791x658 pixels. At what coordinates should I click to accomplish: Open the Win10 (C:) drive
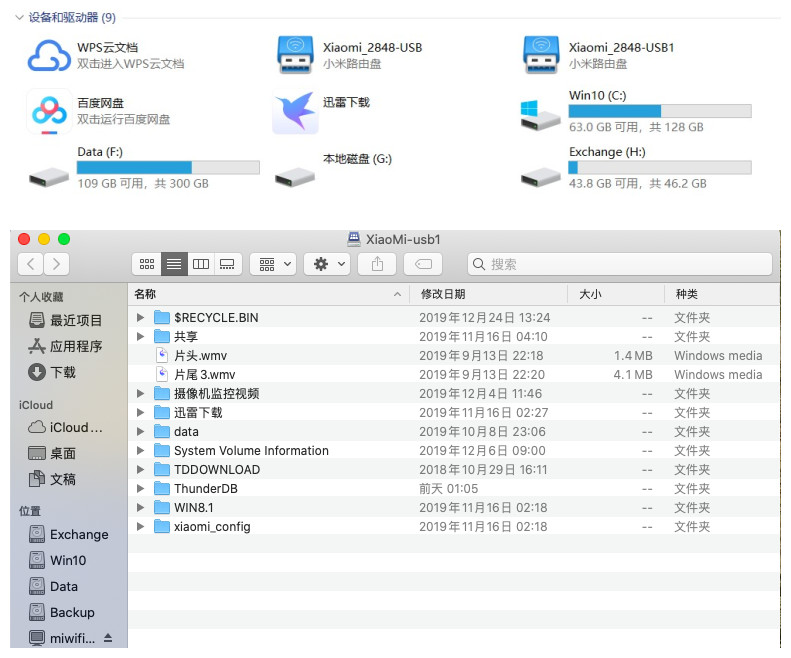coord(541,112)
